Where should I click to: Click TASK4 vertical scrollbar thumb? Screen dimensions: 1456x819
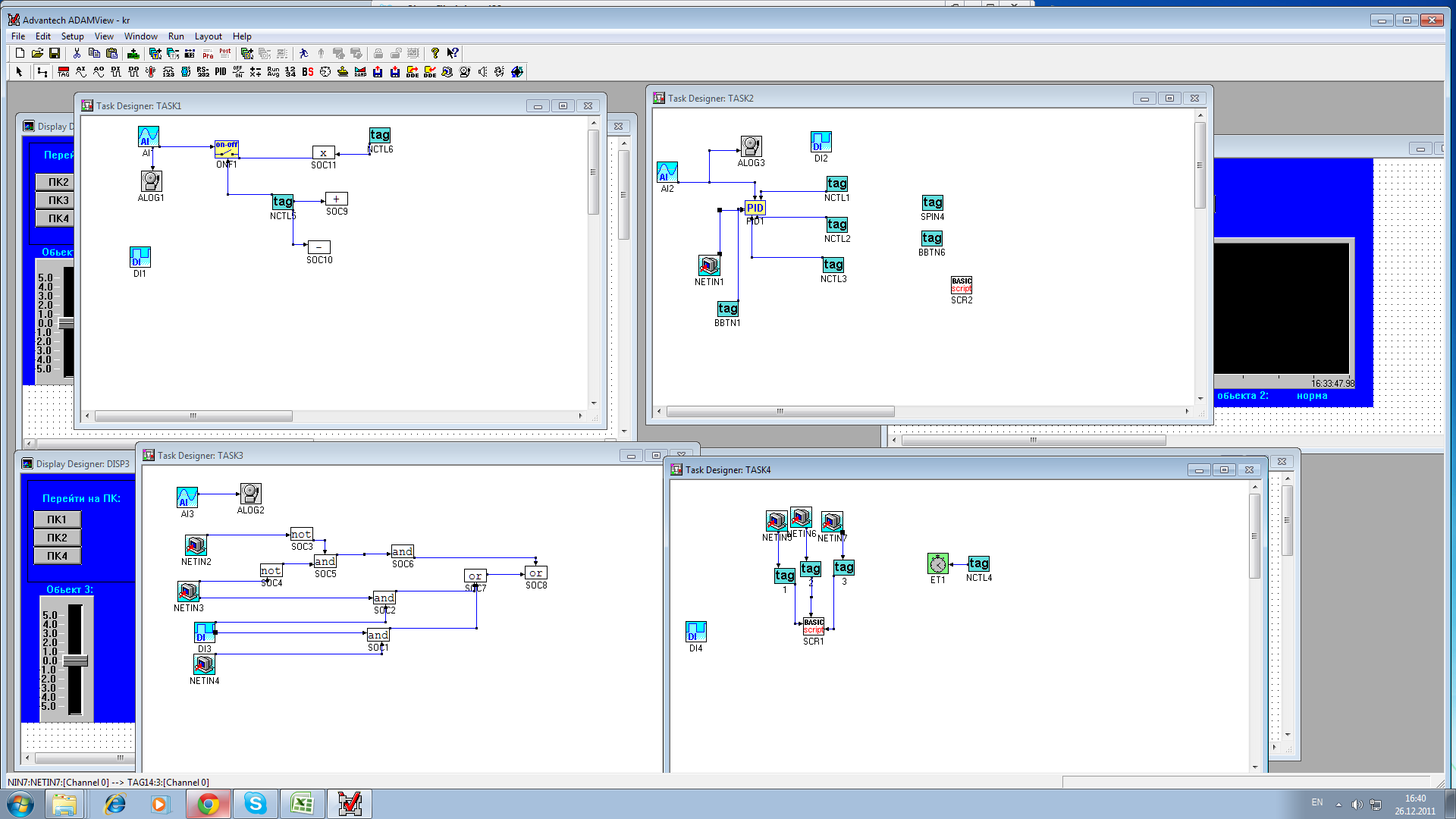coord(1254,536)
